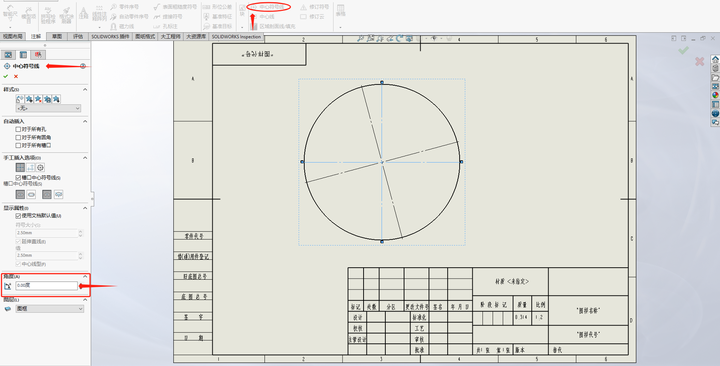The image size is (720, 366).
Task: Collapse the 自动插入 section
Action: pyautogui.click(x=85, y=121)
